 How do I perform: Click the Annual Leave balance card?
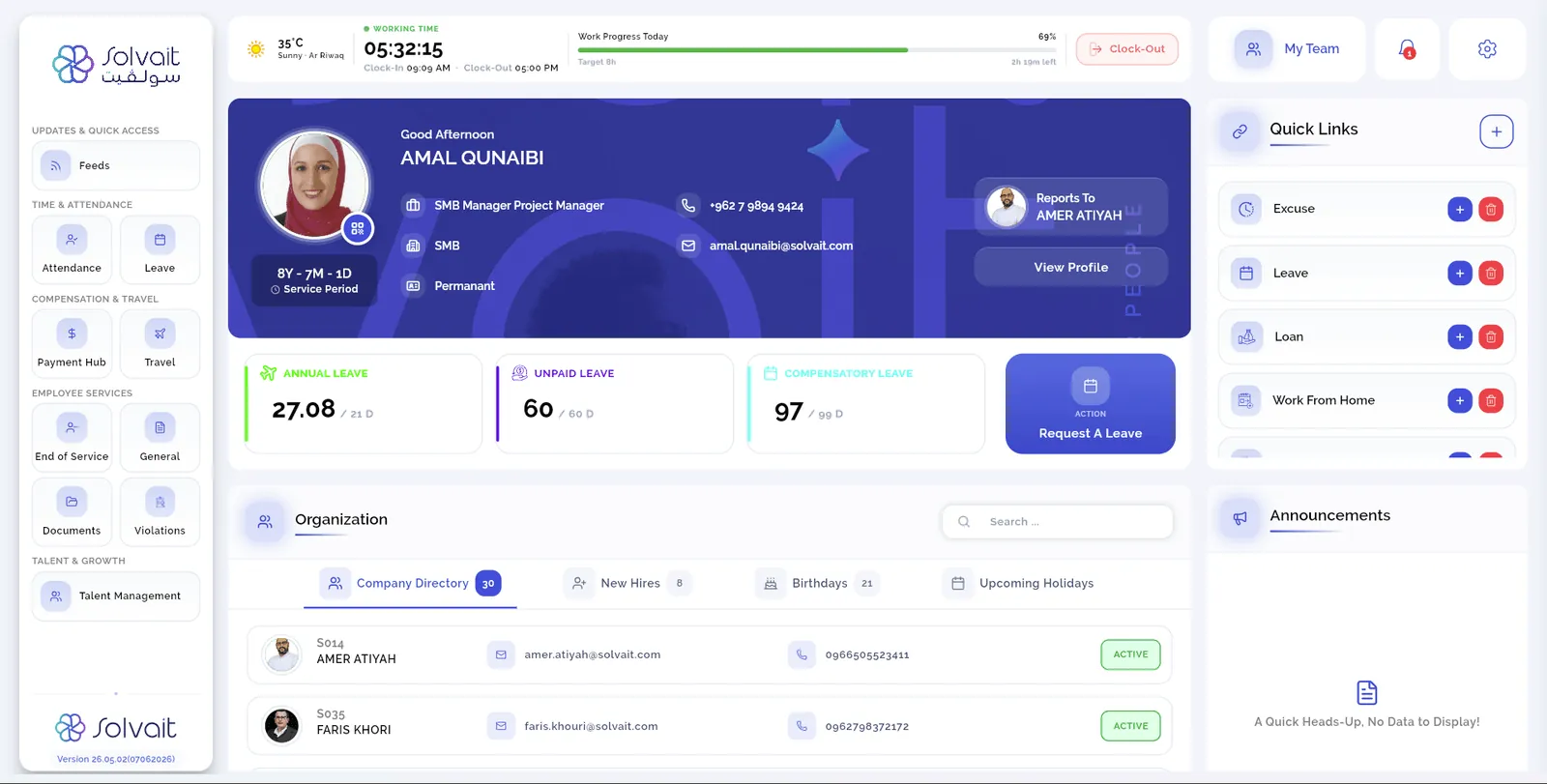coord(364,404)
